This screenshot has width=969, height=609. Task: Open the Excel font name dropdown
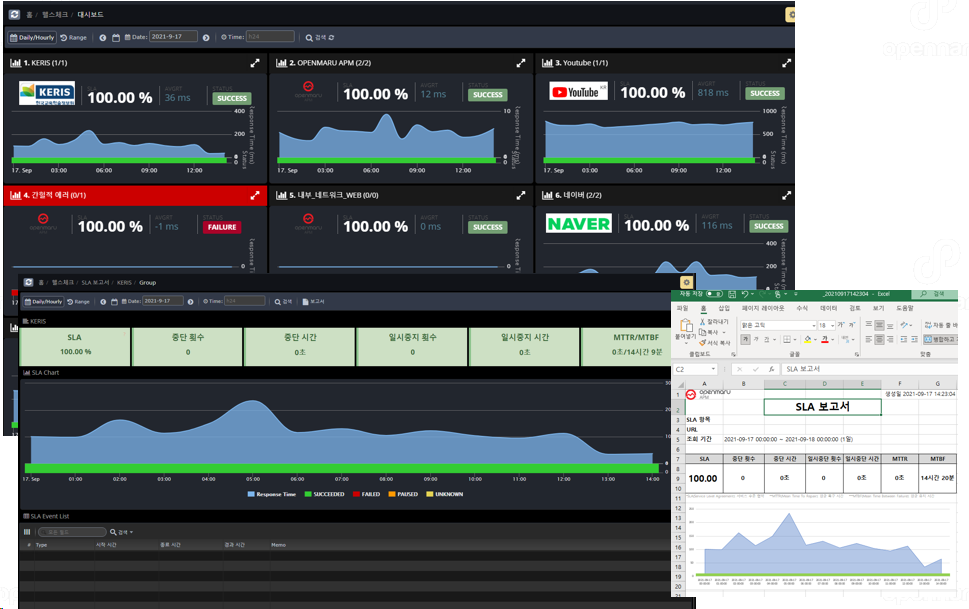tap(813, 326)
